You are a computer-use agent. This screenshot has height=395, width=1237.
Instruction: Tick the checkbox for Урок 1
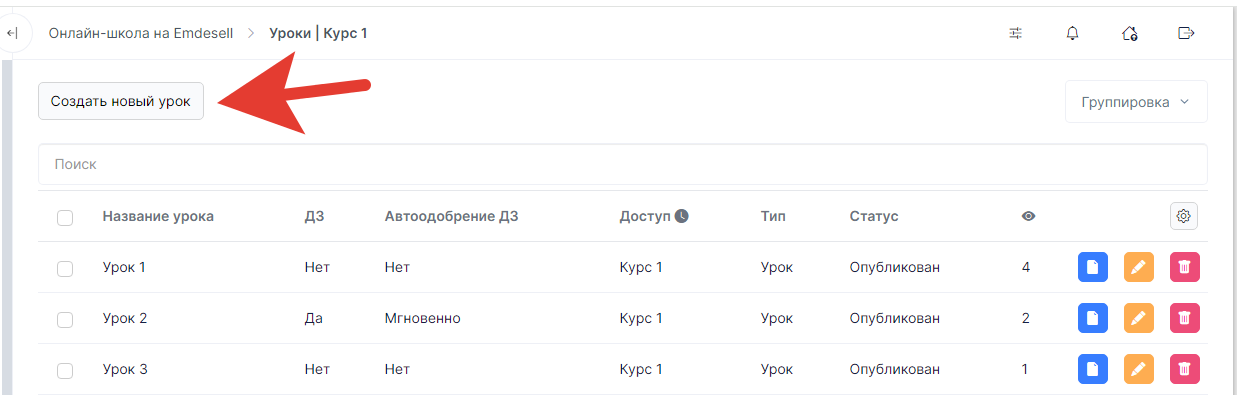click(65, 268)
